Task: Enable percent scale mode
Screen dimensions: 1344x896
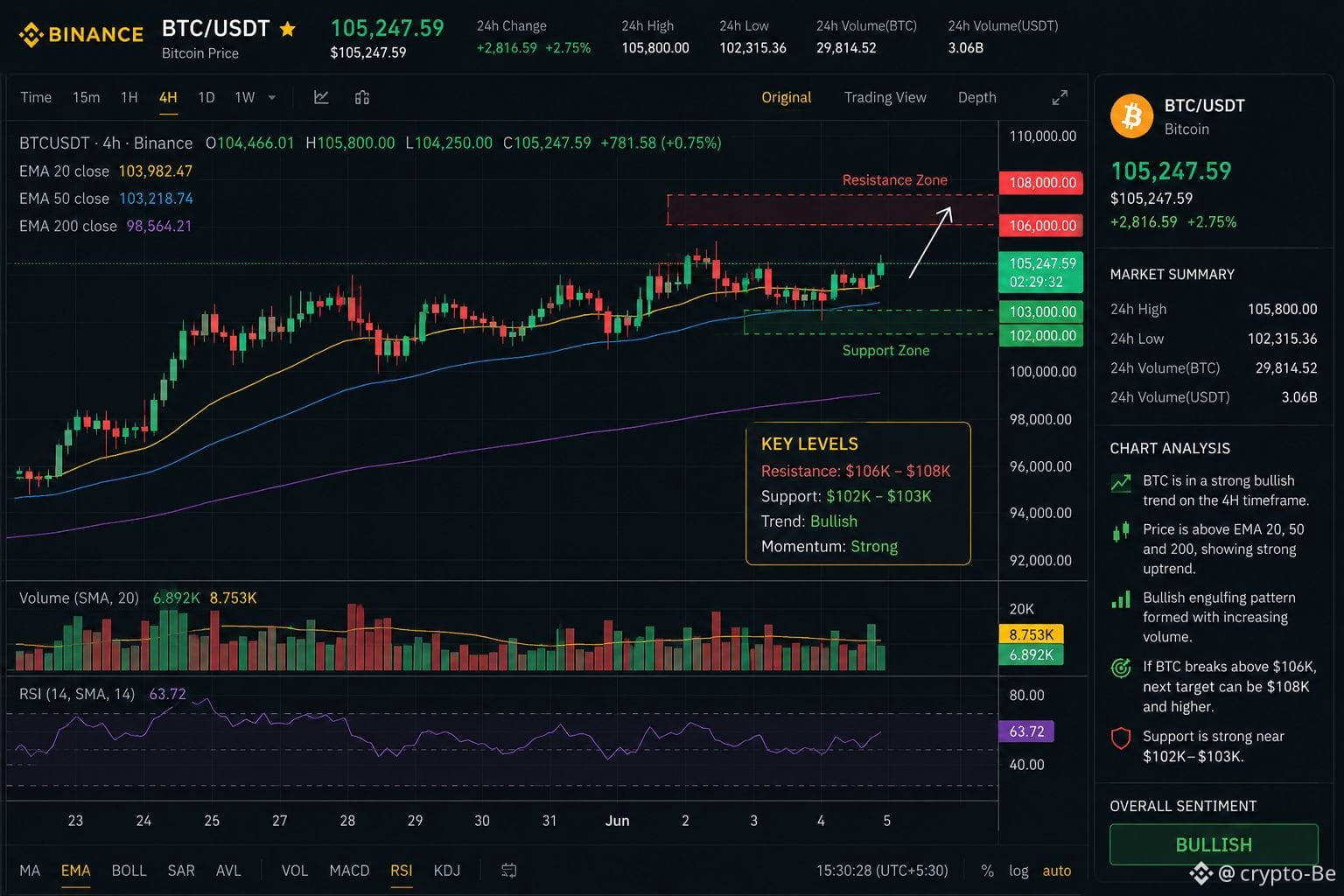Action: click(x=987, y=871)
